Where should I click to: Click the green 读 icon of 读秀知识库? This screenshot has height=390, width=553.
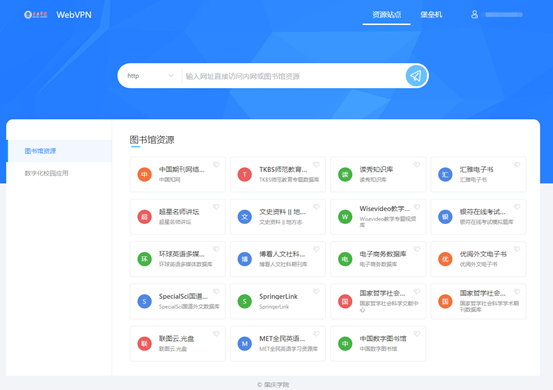pos(345,174)
